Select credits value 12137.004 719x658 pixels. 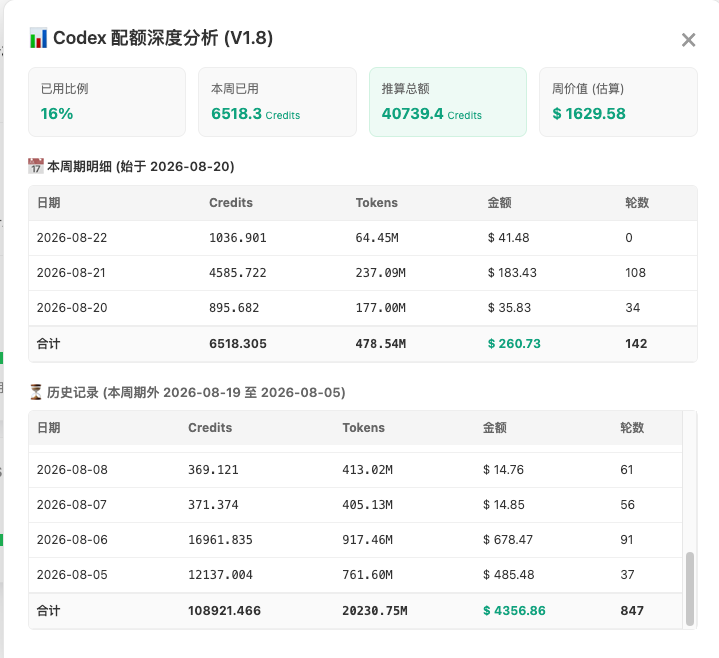[x=221, y=574]
